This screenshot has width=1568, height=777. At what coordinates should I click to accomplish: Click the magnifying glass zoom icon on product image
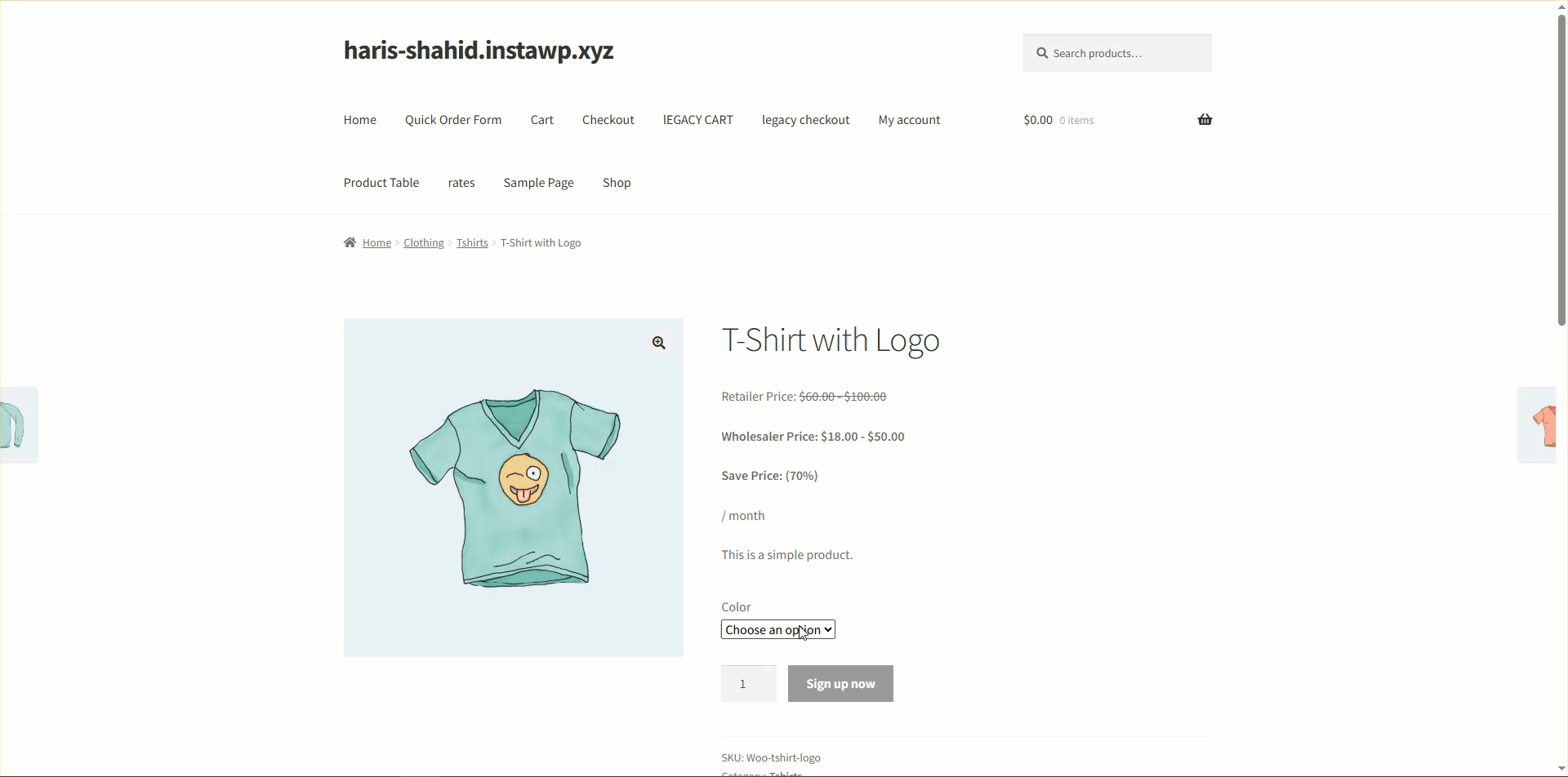[659, 343]
